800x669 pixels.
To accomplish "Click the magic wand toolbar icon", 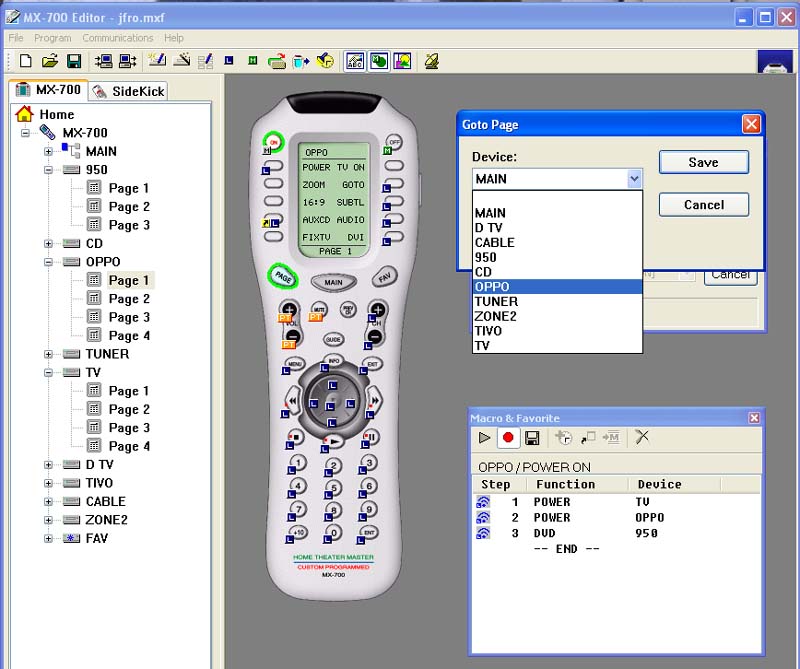I will 182,60.
